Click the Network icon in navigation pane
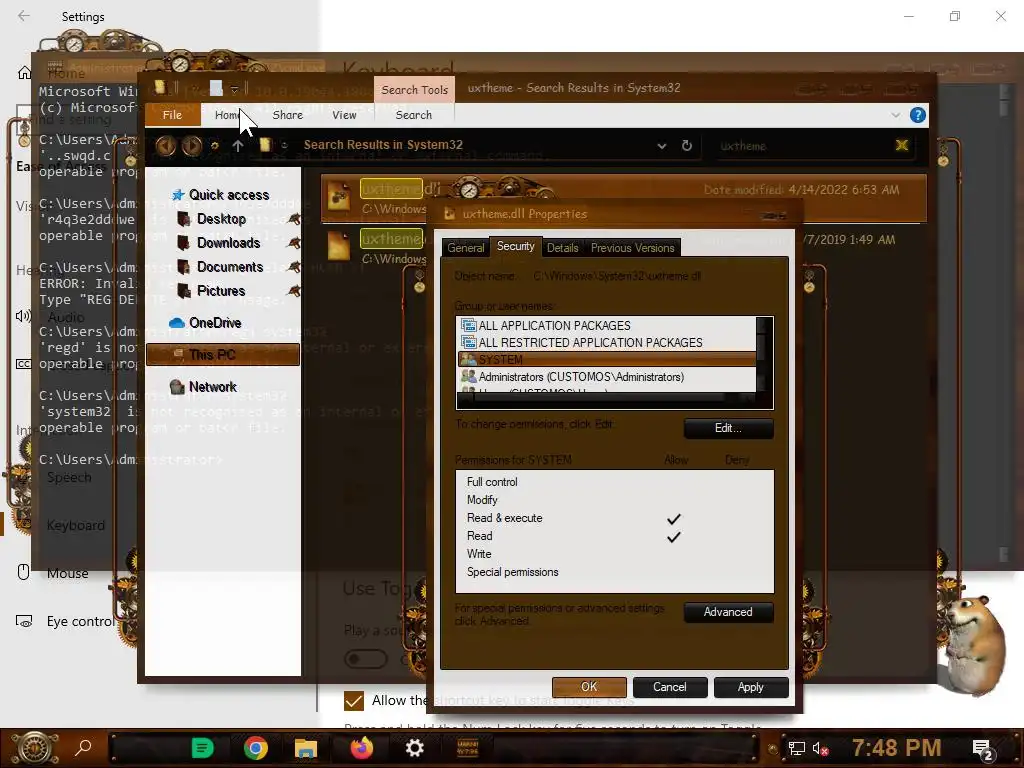Screen dimensions: 1024x768 tap(176, 387)
